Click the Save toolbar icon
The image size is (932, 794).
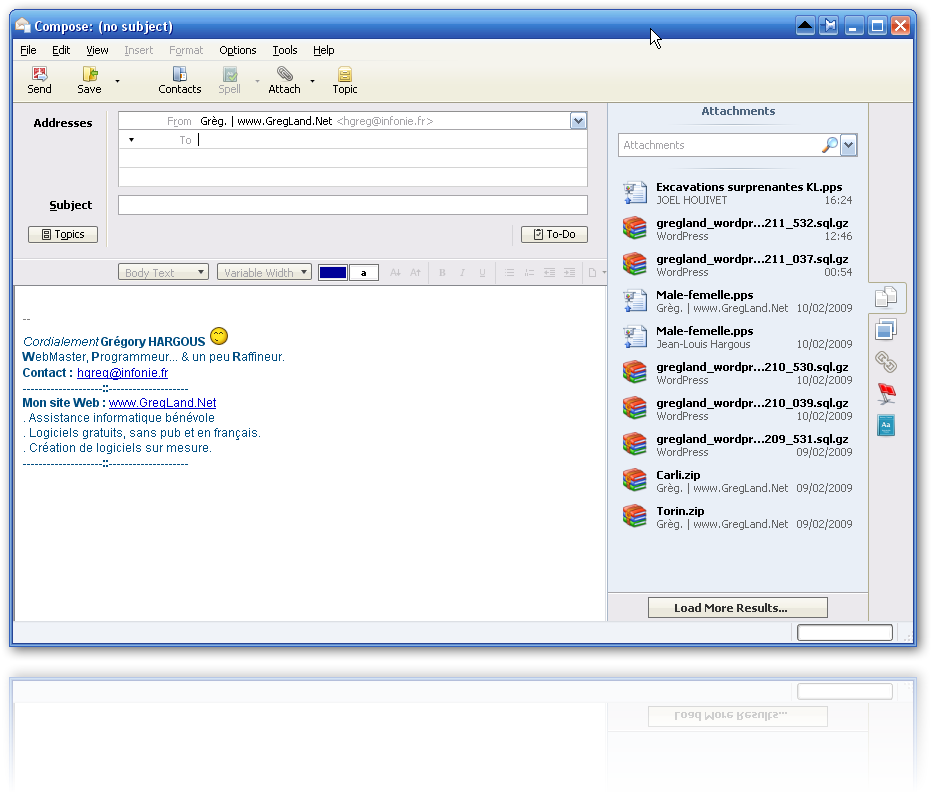[89, 75]
